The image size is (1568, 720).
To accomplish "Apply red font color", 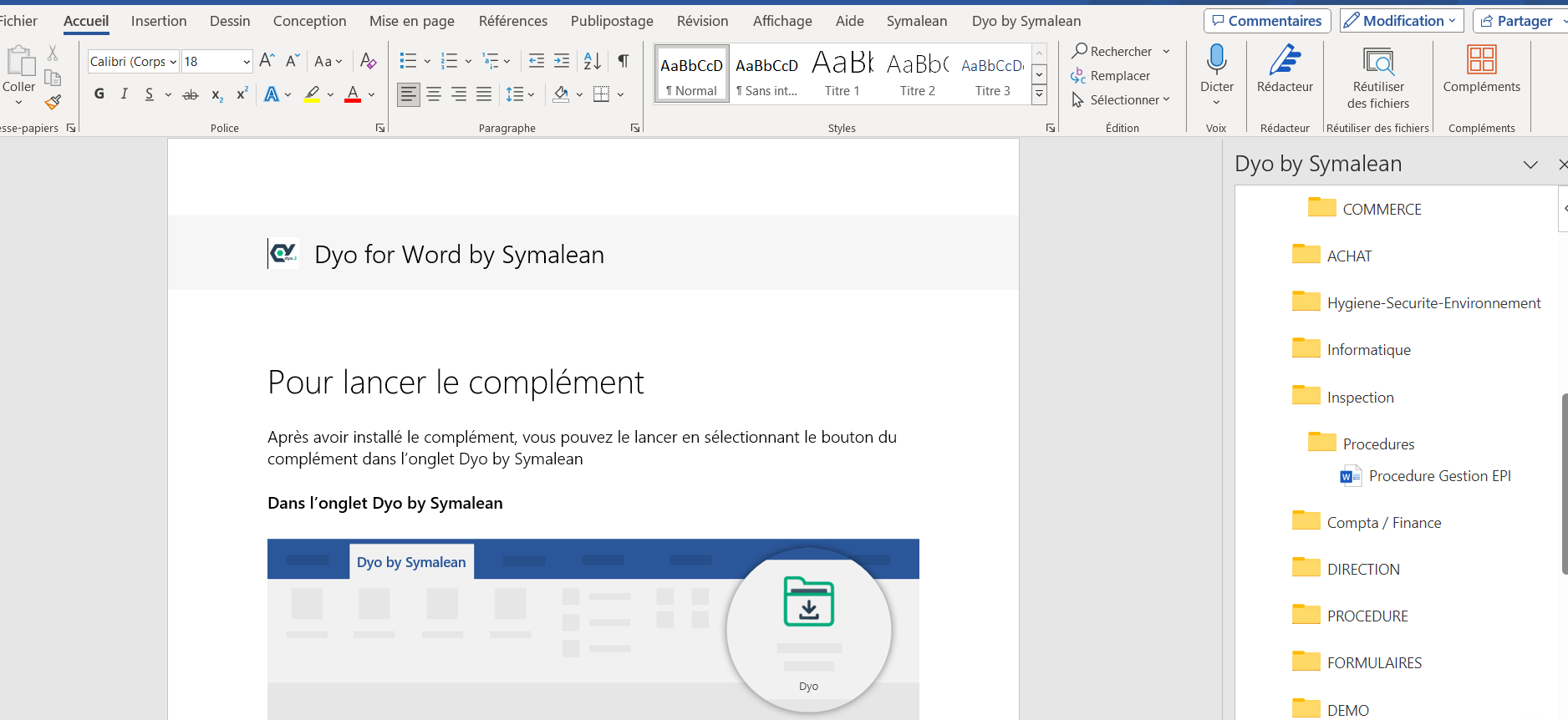I will [x=353, y=94].
